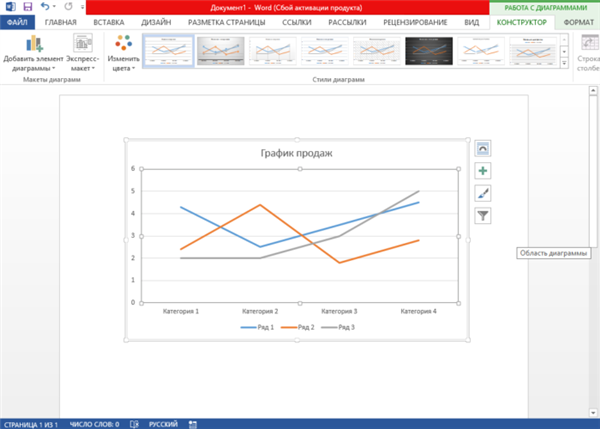
Task: Click the Word application icon
Action: (10, 7)
